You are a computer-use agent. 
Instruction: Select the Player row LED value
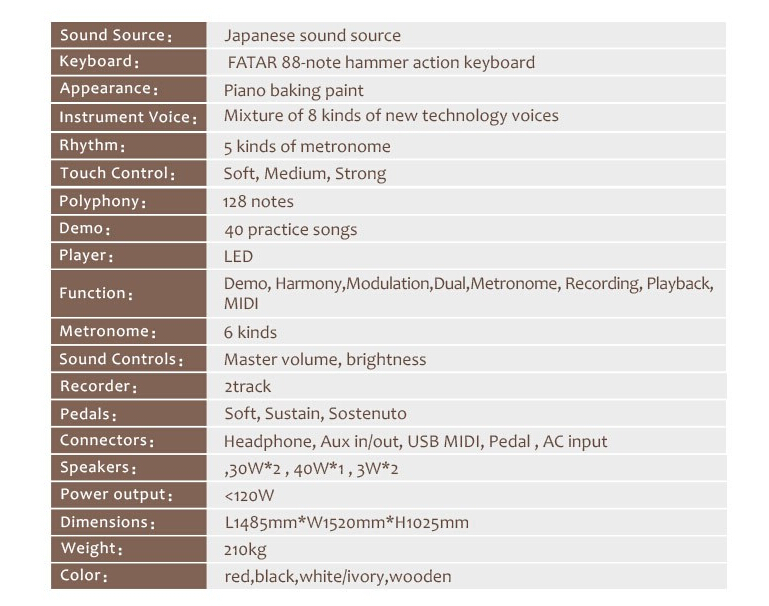point(239,256)
